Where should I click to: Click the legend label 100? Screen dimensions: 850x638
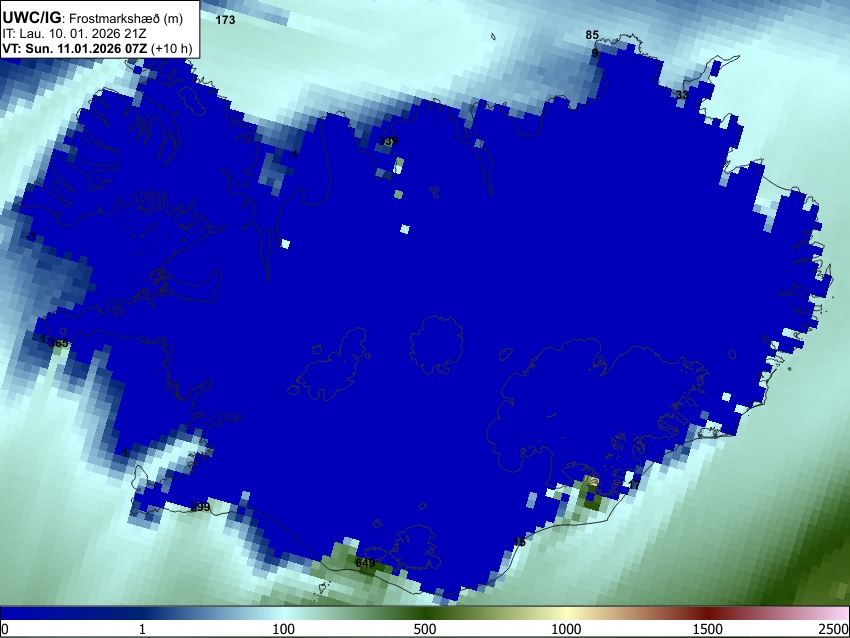tap(284, 629)
